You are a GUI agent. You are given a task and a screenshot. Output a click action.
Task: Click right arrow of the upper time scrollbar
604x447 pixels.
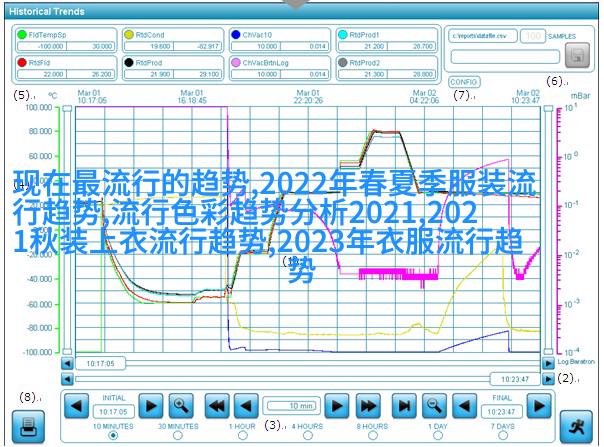pyautogui.click(x=548, y=363)
